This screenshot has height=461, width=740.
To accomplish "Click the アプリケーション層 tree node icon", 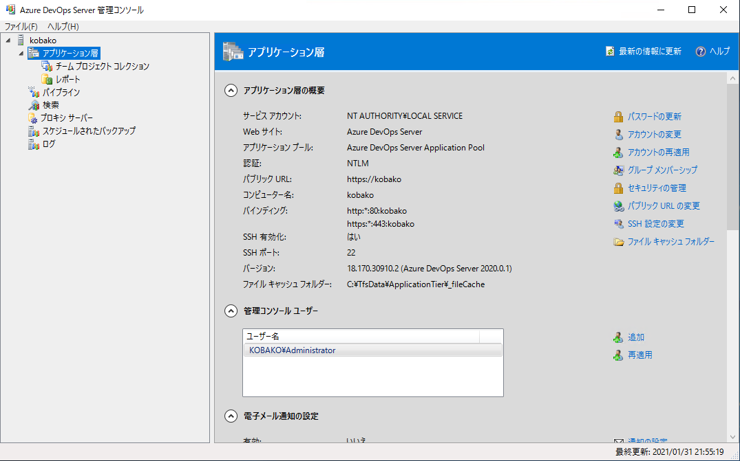I will [34, 53].
